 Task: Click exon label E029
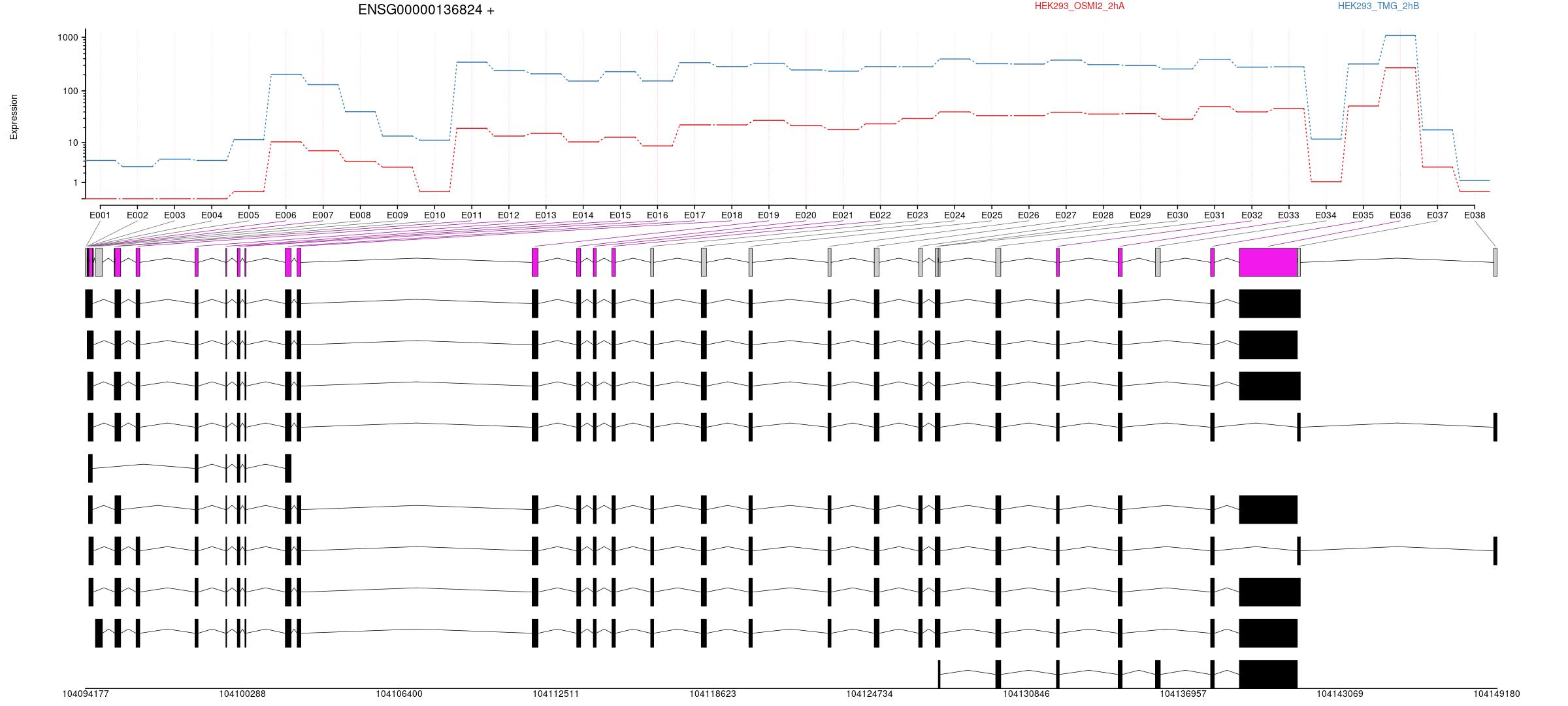coord(1140,215)
